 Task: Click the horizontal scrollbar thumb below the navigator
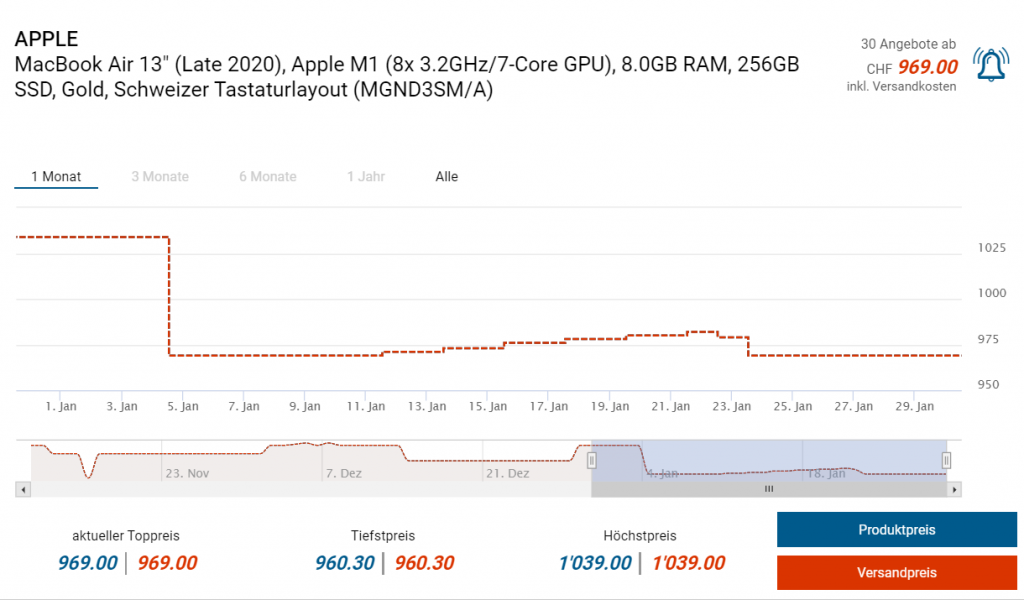click(768, 489)
